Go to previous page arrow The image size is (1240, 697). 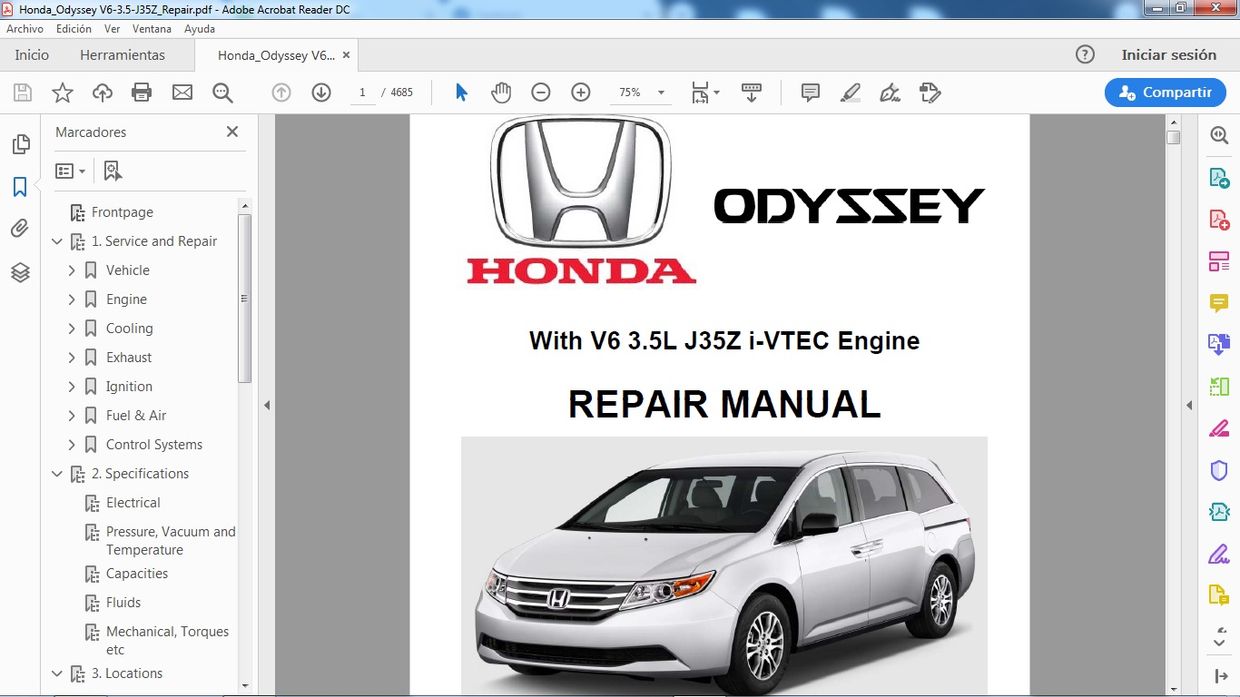coord(281,92)
